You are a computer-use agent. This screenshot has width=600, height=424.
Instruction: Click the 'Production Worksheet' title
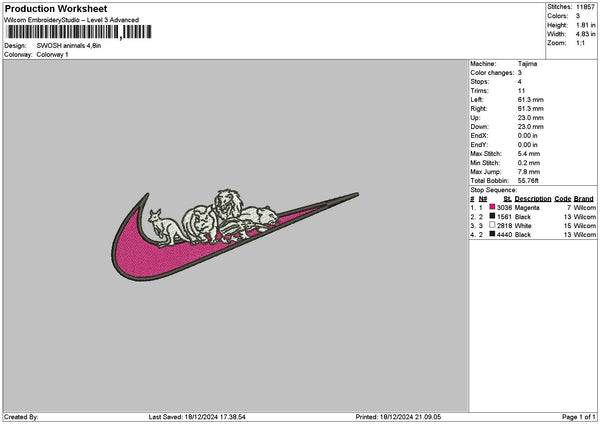56,8
